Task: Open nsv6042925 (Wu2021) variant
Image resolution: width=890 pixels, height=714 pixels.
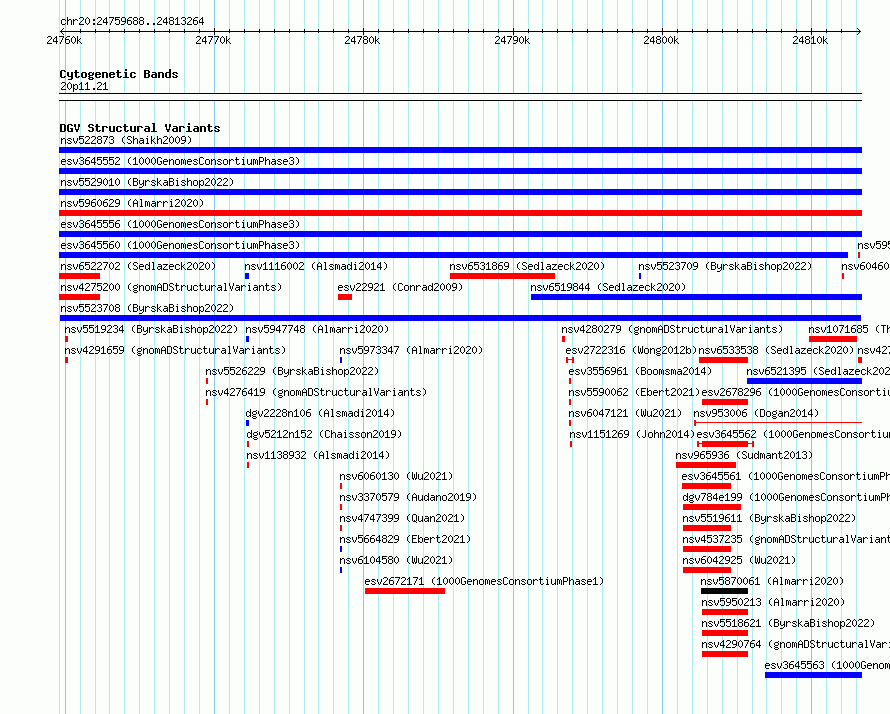Action: (739, 560)
